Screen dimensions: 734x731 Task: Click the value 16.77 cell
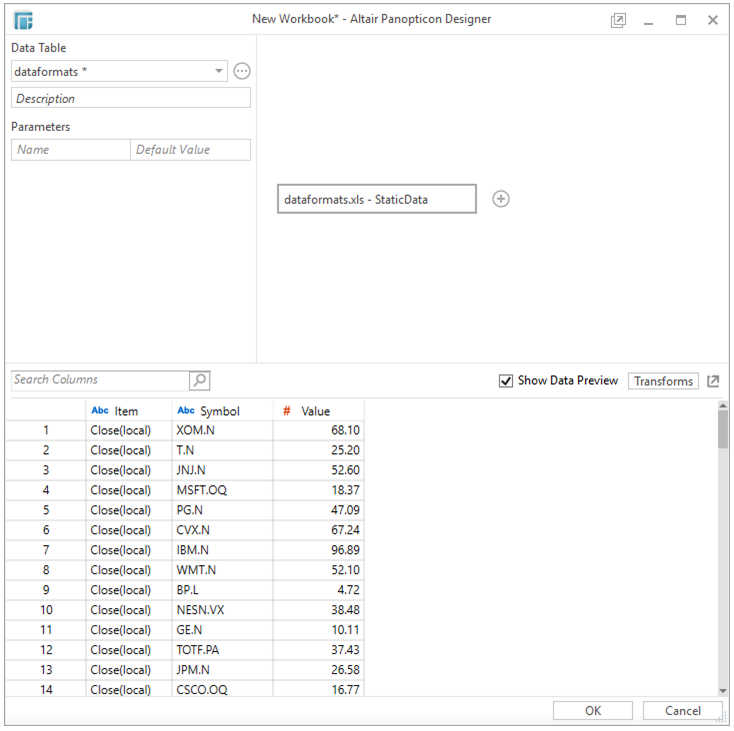coord(318,689)
